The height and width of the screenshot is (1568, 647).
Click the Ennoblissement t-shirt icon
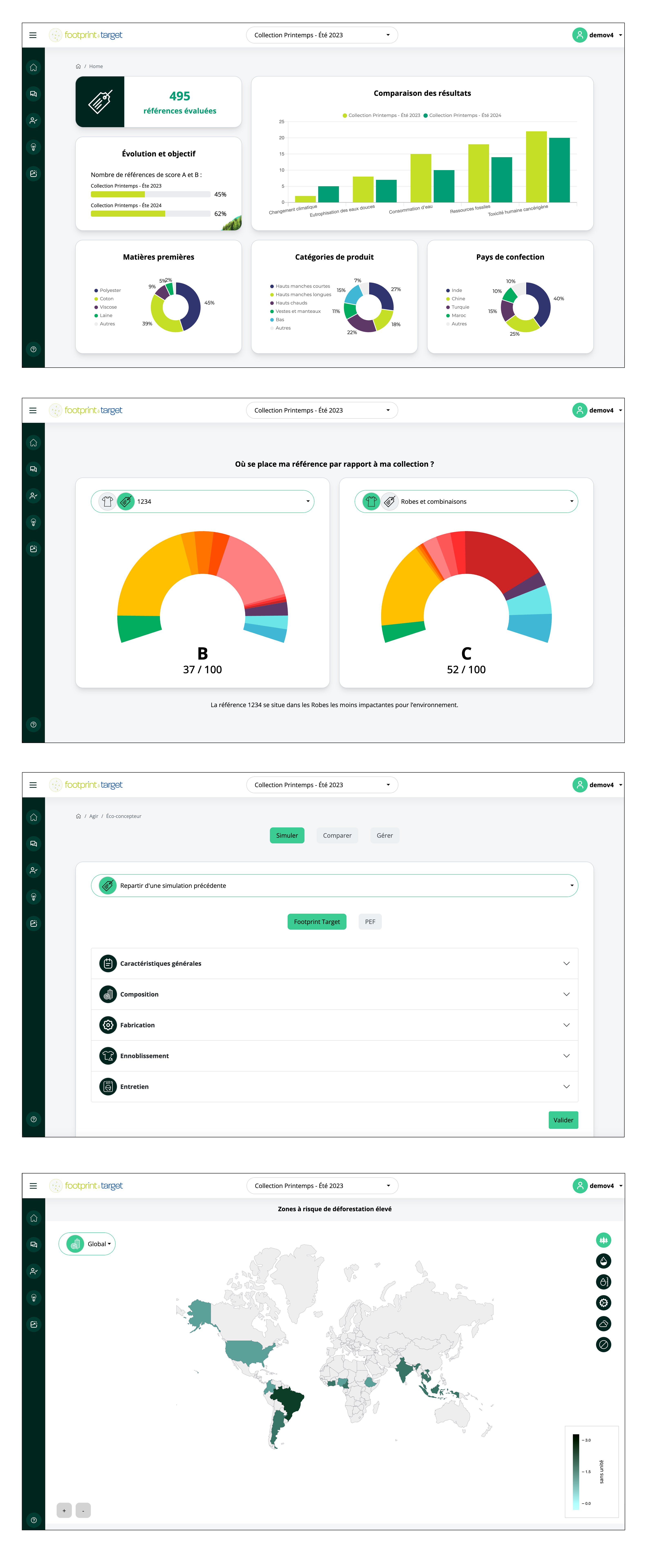(x=108, y=1056)
